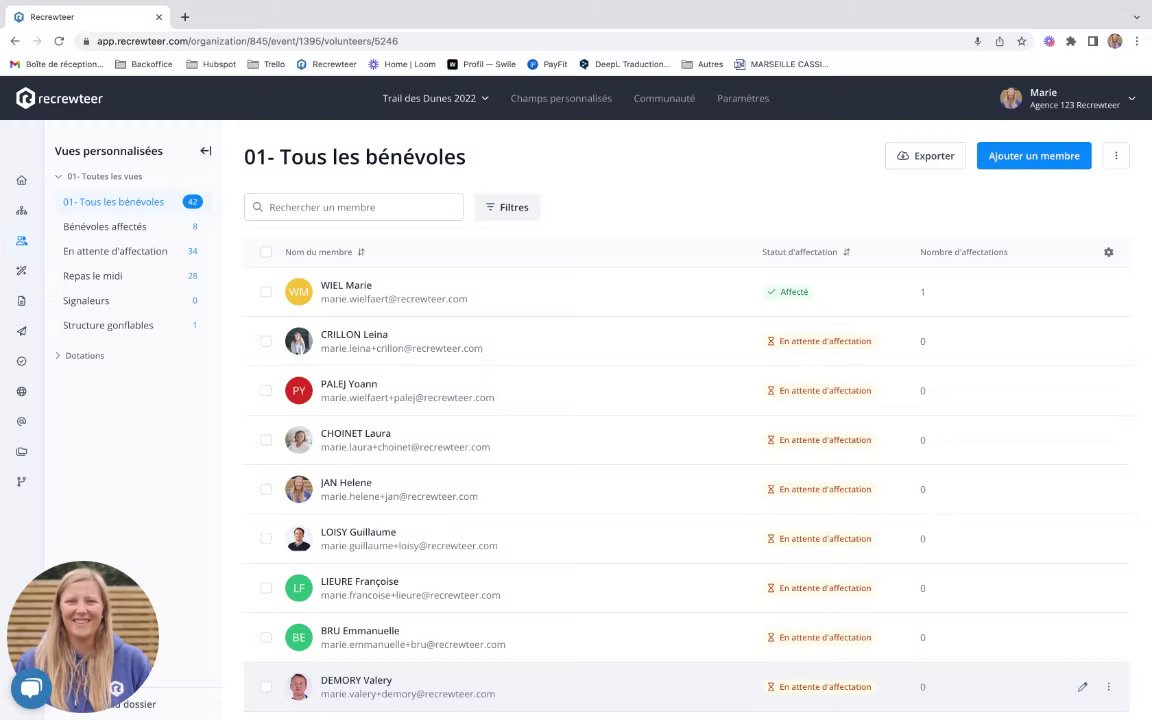Check the box for LIEURE Françoise
This screenshot has width=1152, height=720.
pos(266,588)
